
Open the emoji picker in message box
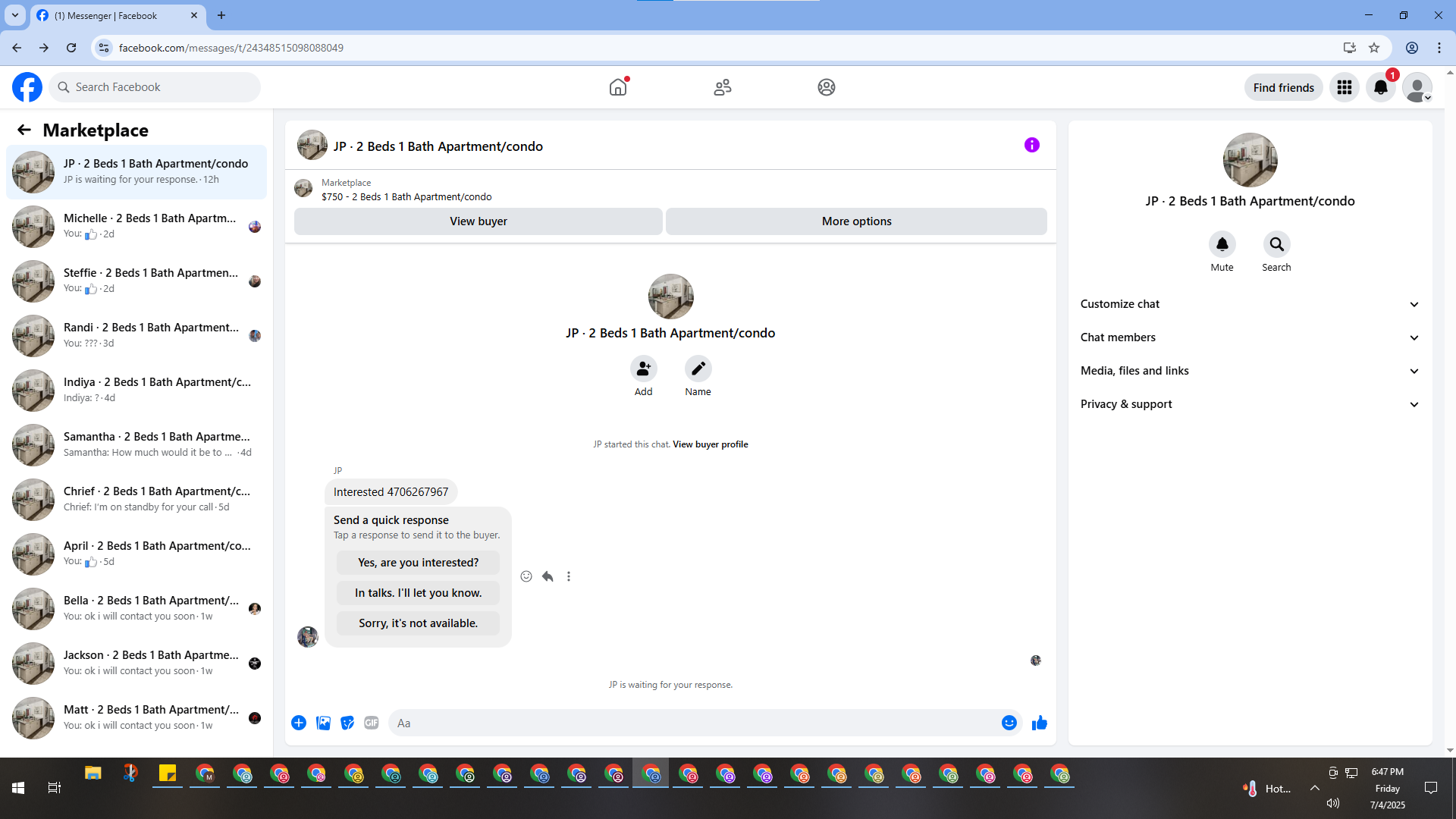click(x=1009, y=723)
